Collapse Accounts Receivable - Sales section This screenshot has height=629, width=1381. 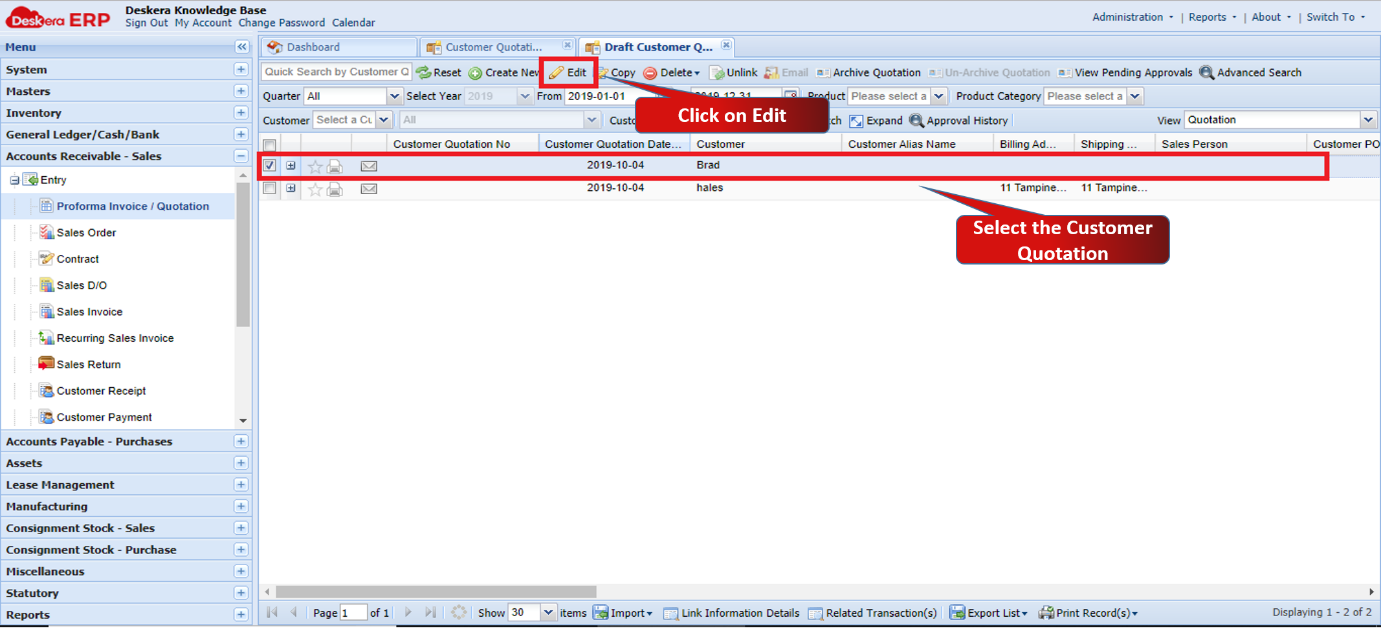coord(241,156)
